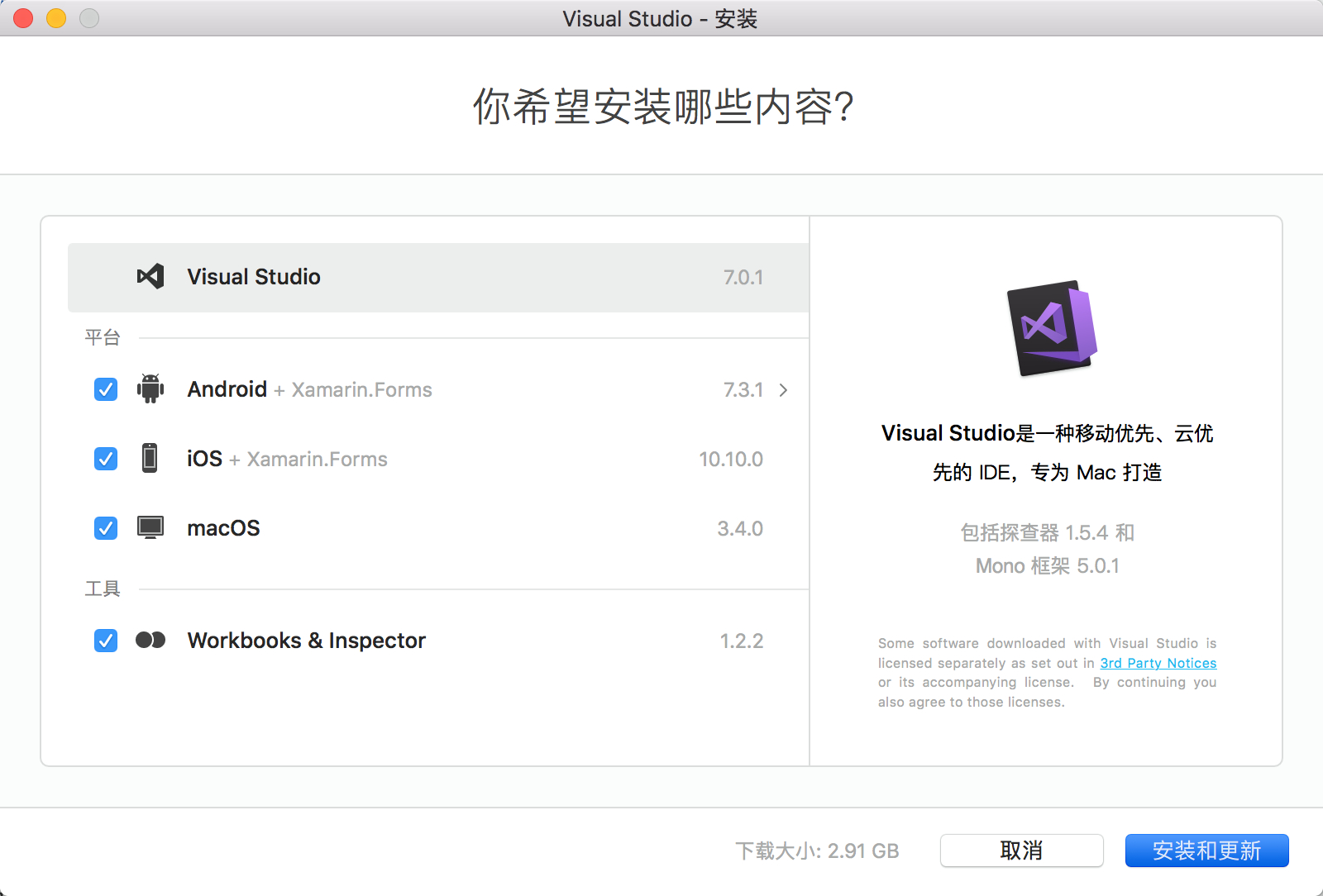This screenshot has width=1323, height=896.
Task: Click the macOS monitor icon
Action: pos(150,527)
